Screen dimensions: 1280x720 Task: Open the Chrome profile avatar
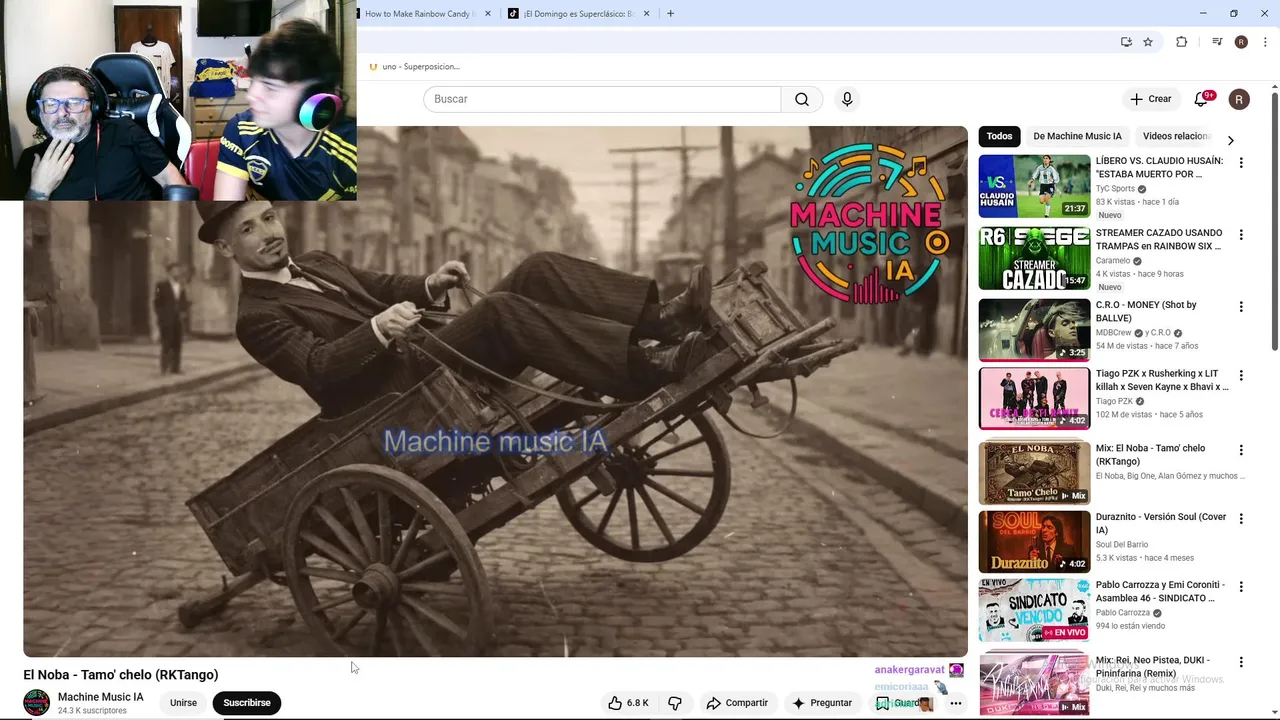click(x=1241, y=42)
